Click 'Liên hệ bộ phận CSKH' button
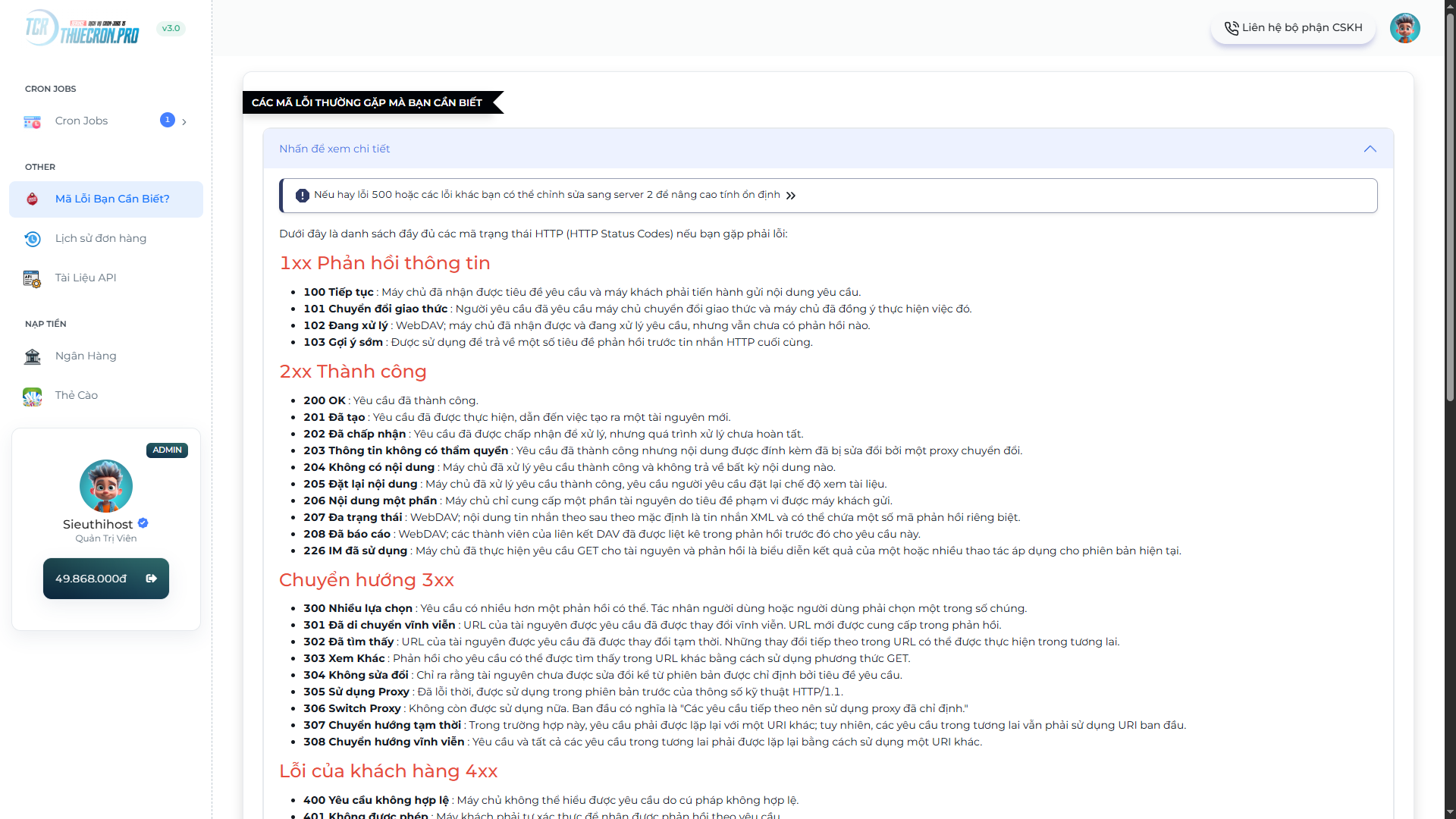The width and height of the screenshot is (1456, 819). coord(1293,28)
